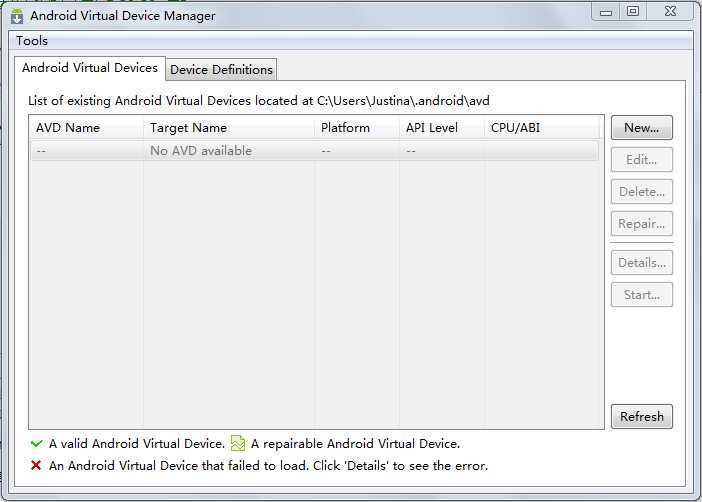
Task: Sort by the Target Name column header
Action: click(x=229, y=128)
